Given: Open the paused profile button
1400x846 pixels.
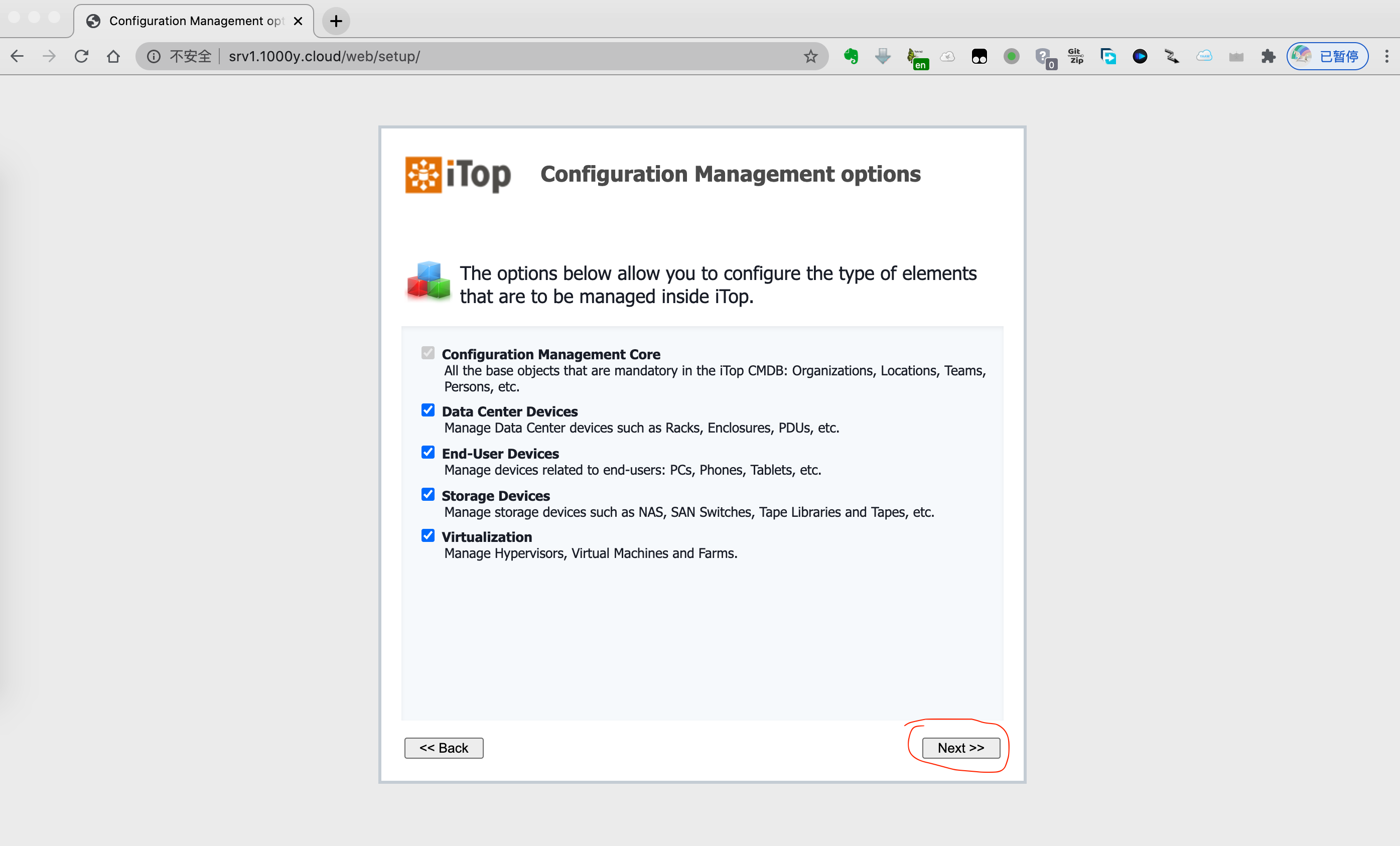Looking at the screenshot, I should tap(1327, 56).
